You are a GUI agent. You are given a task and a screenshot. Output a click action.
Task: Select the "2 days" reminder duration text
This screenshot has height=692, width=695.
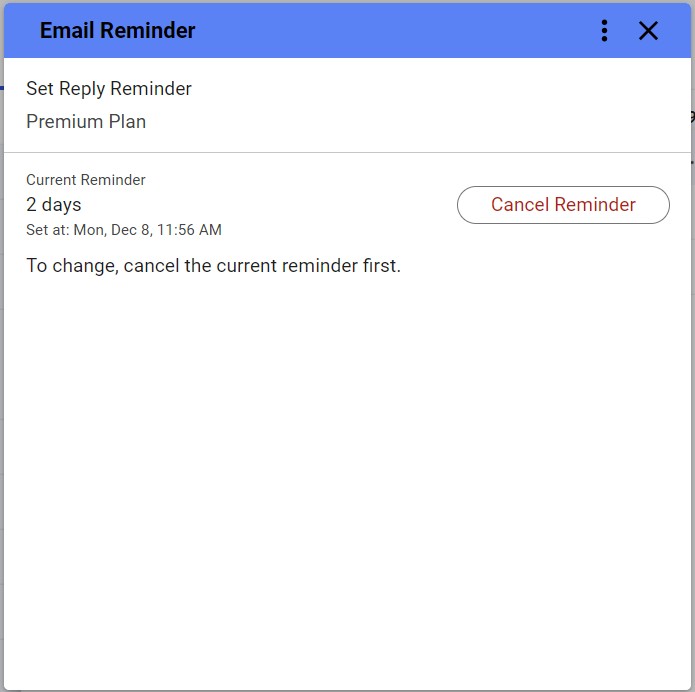point(54,205)
